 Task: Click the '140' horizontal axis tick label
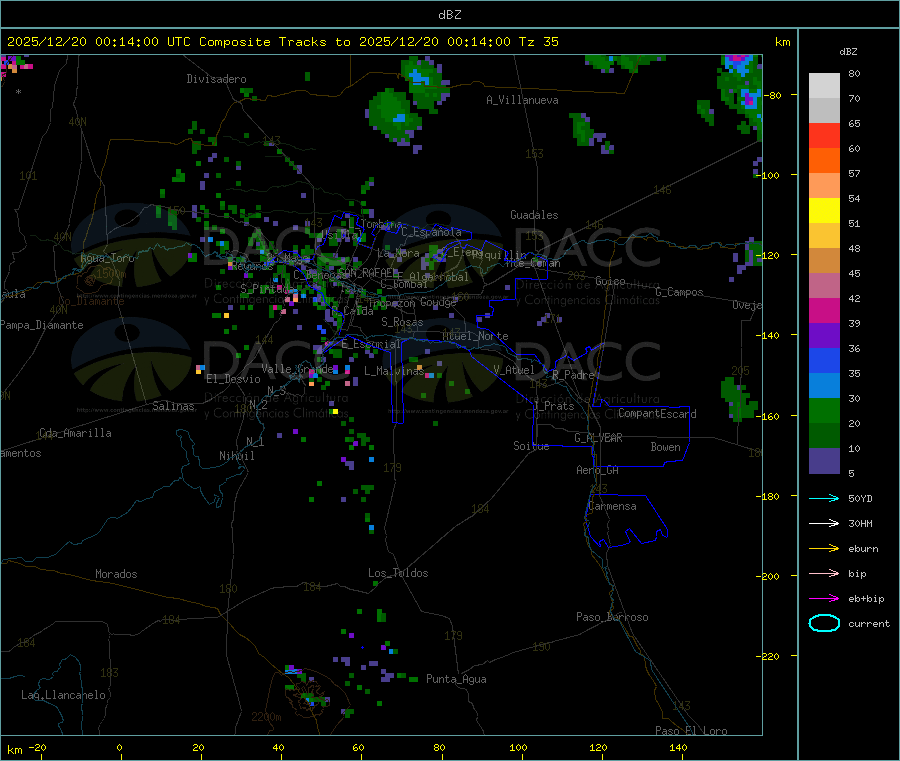pyautogui.click(x=678, y=747)
